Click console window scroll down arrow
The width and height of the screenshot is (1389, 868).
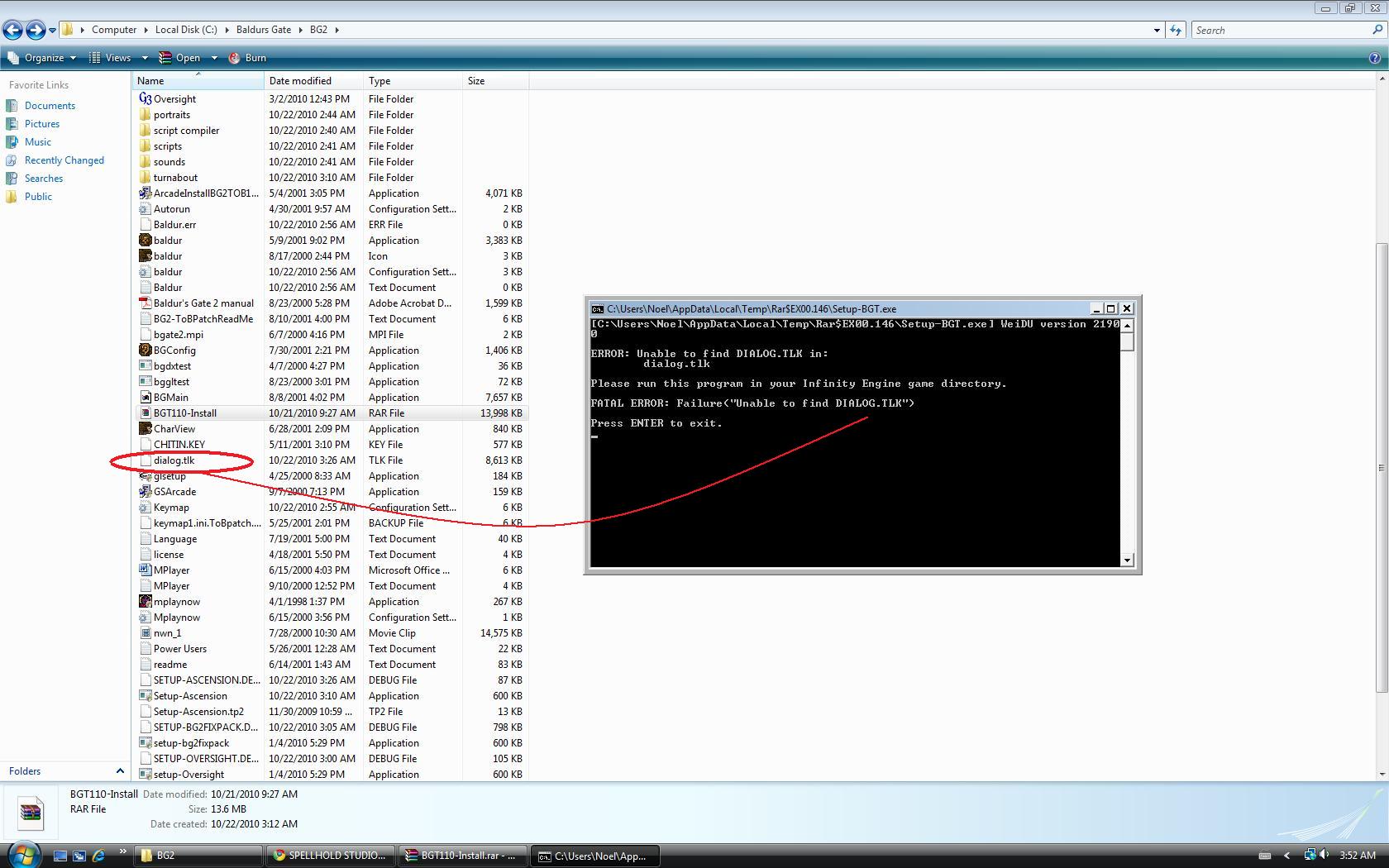[1127, 560]
